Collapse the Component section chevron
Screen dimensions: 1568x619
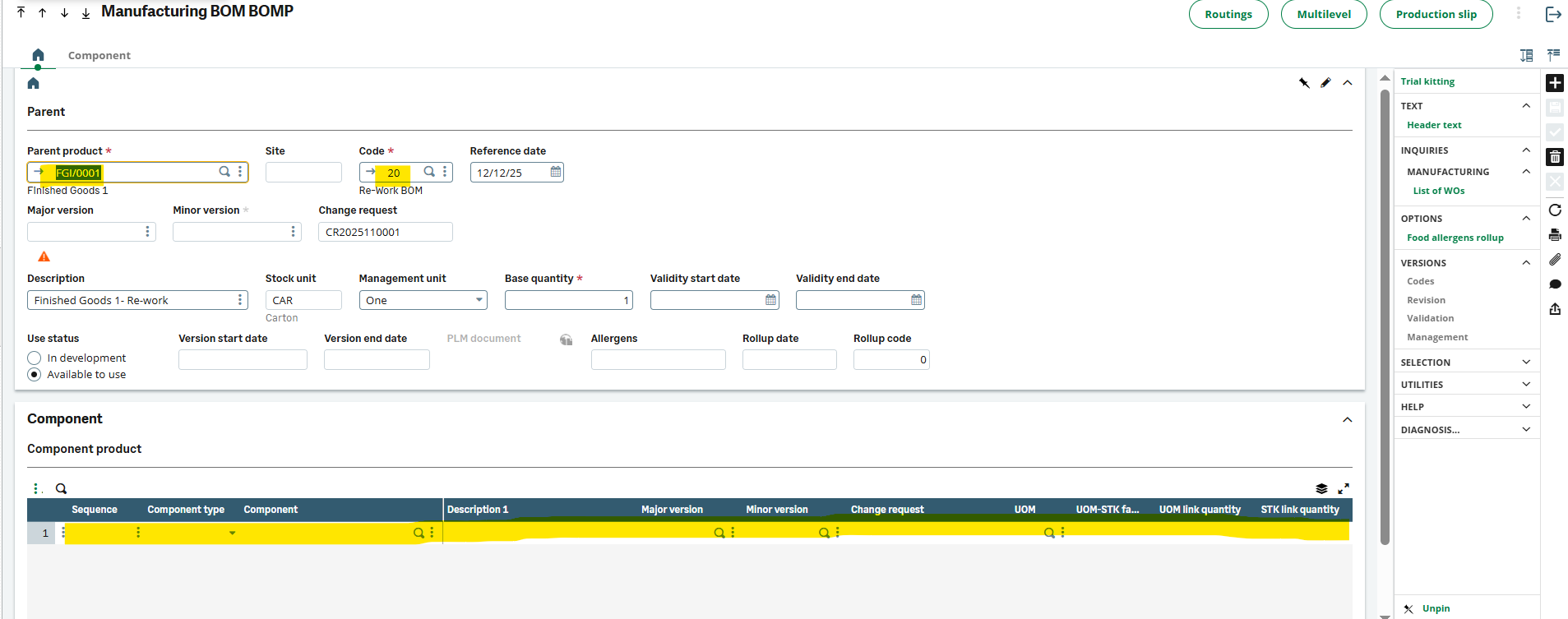1348,419
